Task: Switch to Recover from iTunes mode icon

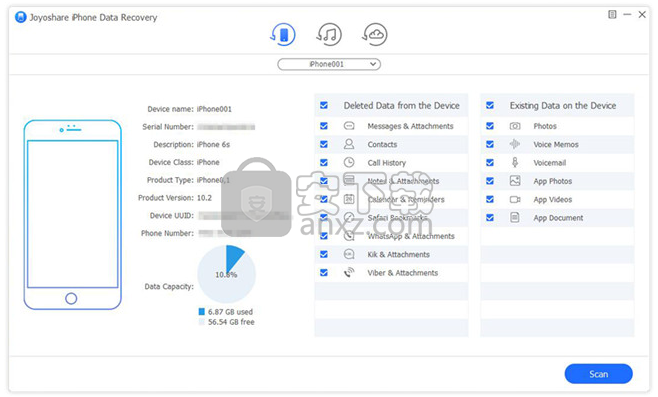Action: 329,34
